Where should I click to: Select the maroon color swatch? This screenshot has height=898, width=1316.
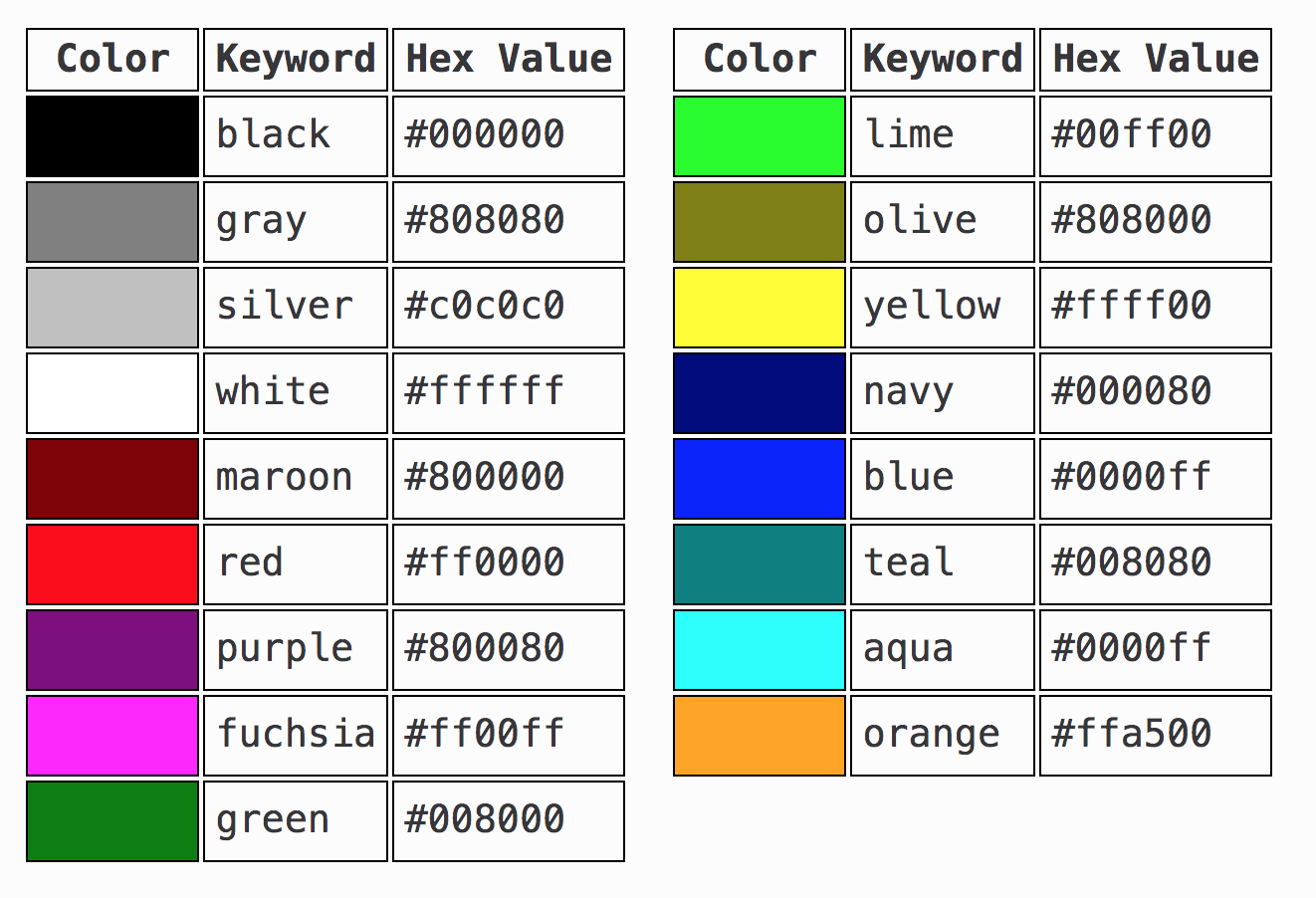pos(112,479)
